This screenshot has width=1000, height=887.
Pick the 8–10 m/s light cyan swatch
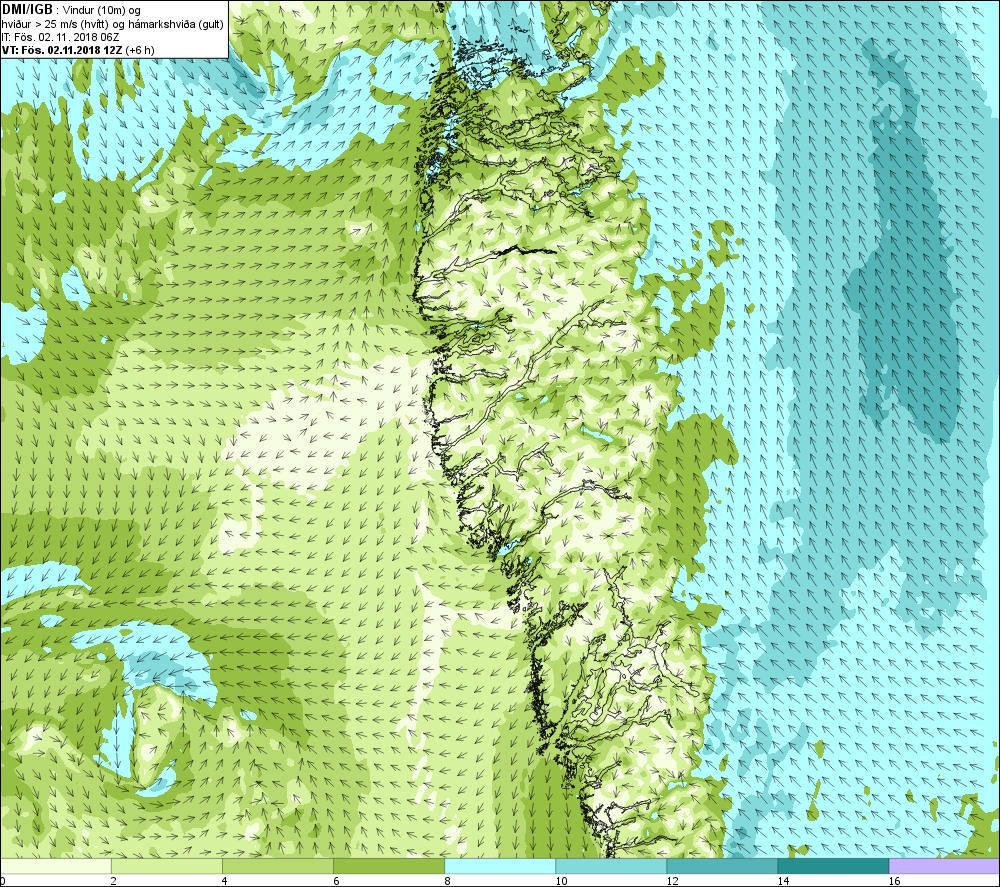point(499,866)
